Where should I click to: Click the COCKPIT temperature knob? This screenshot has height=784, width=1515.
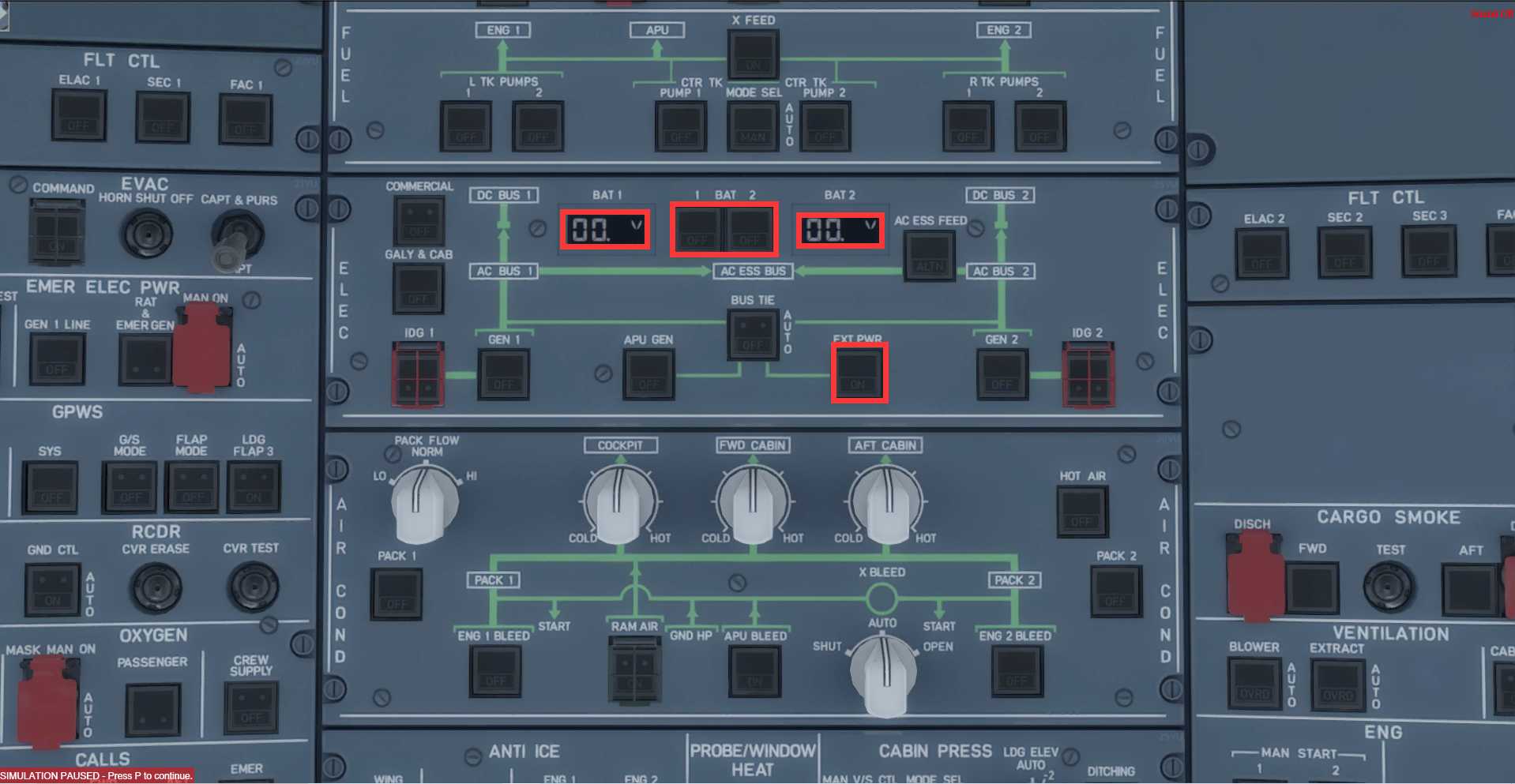click(x=620, y=504)
